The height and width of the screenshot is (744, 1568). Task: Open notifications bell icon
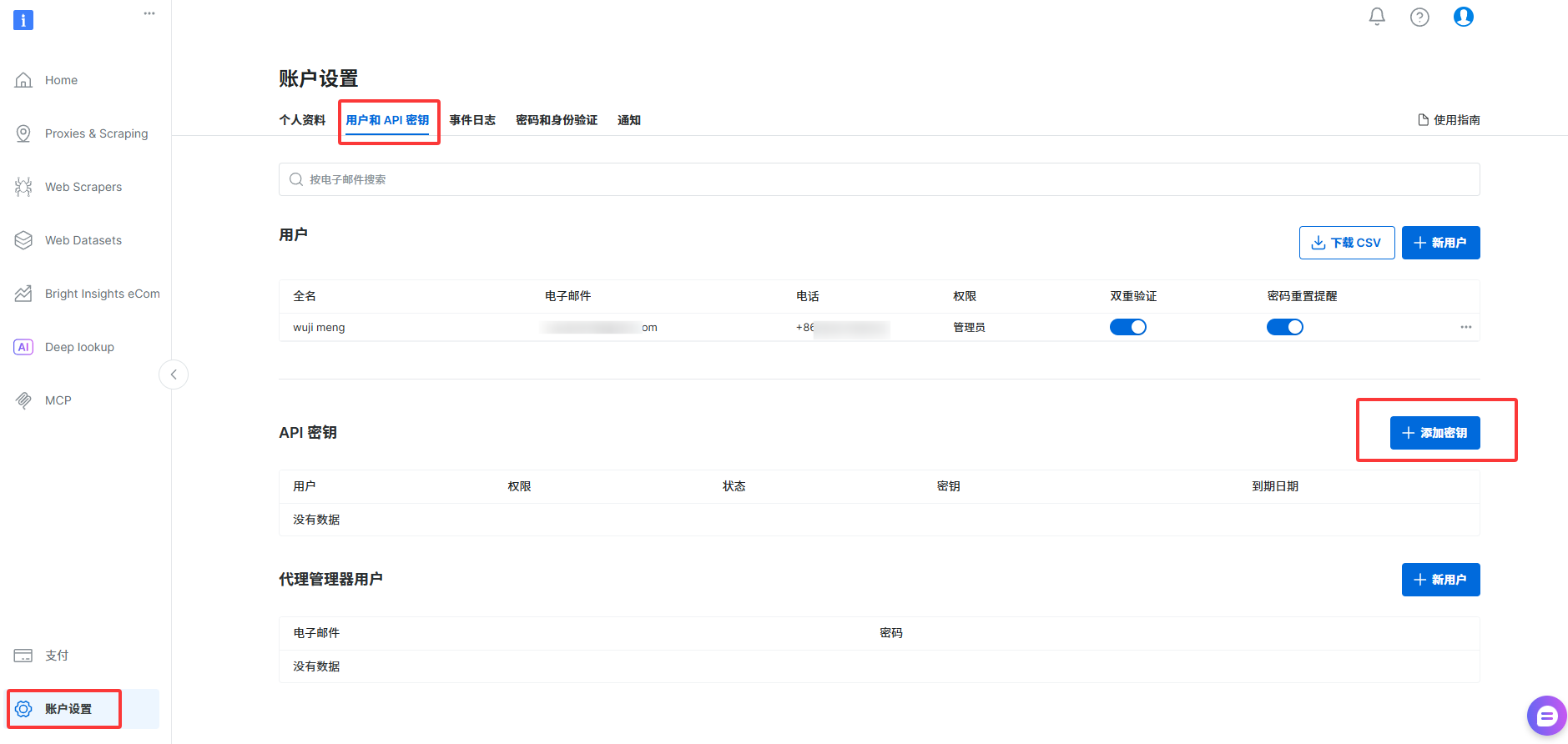tap(1377, 17)
